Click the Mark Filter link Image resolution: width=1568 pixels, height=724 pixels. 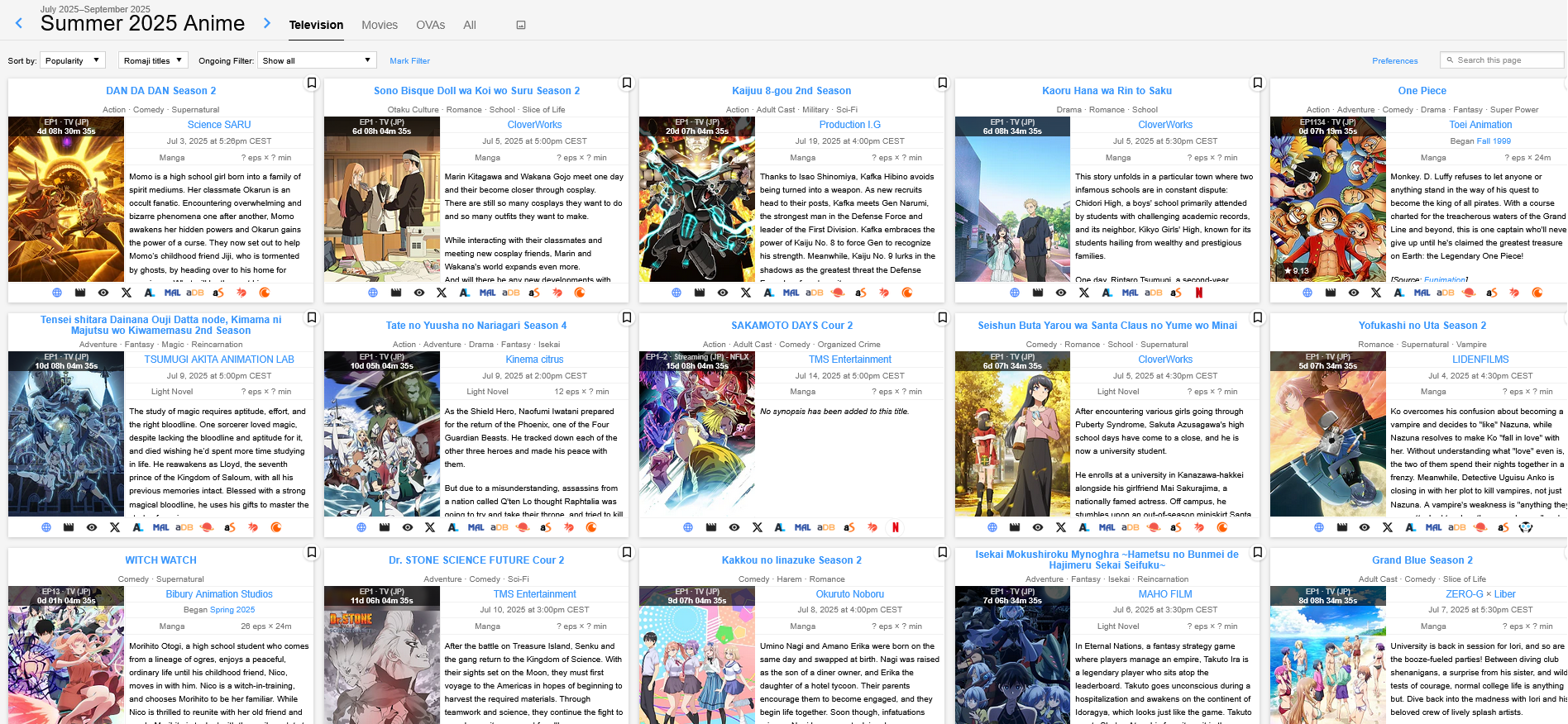point(409,61)
